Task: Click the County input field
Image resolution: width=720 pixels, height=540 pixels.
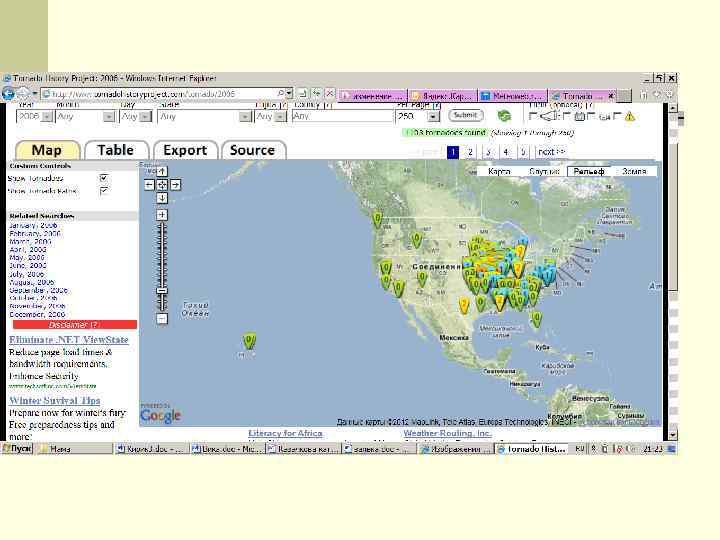Action: point(343,116)
